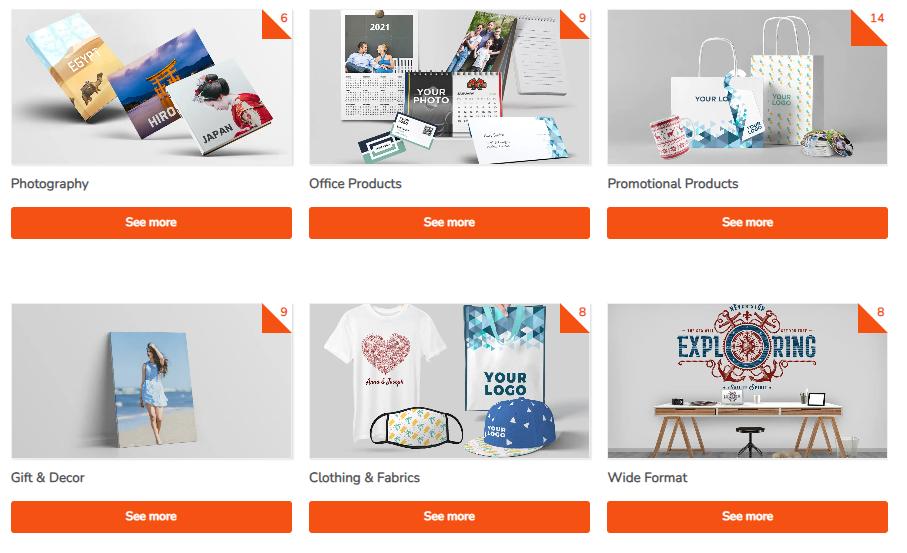Click the orange corner badge showing 6
Screen dimensions: 907x553
(281, 20)
